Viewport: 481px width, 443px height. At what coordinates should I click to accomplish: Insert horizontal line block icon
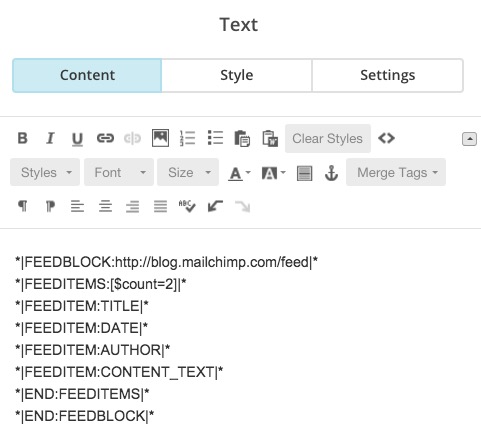[x=304, y=173]
